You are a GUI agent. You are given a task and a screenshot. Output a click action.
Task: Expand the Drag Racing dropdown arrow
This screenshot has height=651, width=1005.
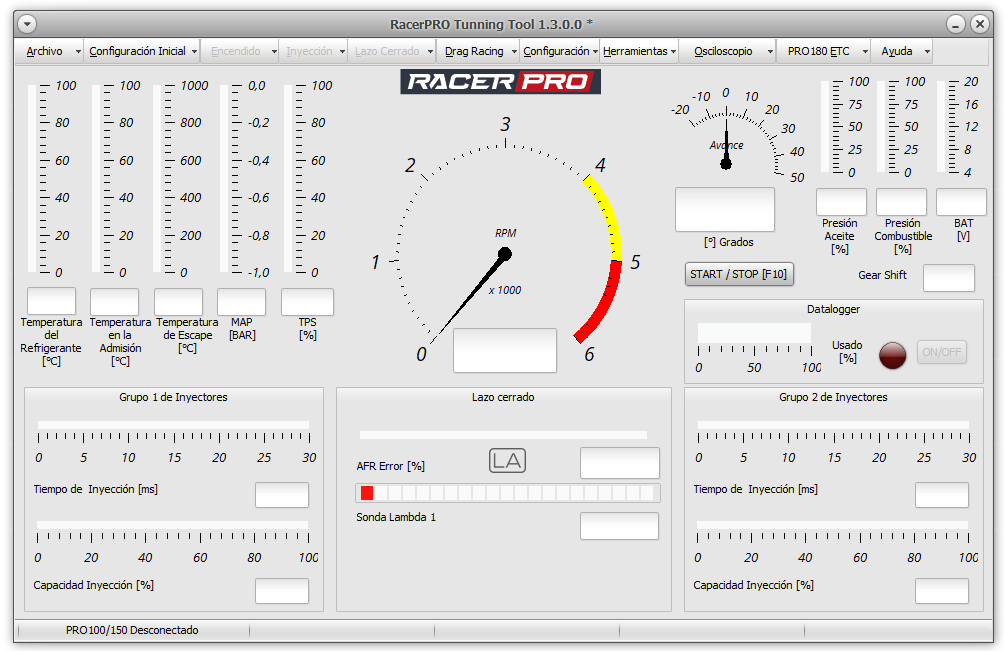coord(514,51)
